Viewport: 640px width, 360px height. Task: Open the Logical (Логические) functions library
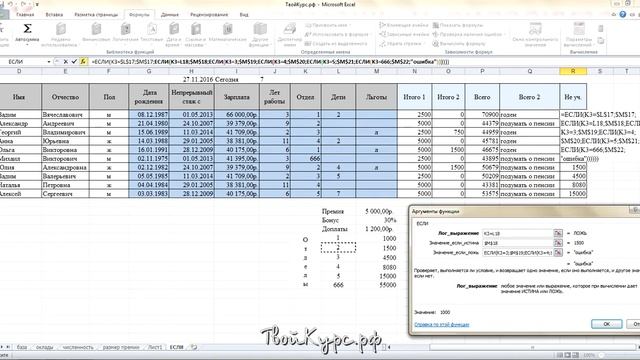click(126, 33)
